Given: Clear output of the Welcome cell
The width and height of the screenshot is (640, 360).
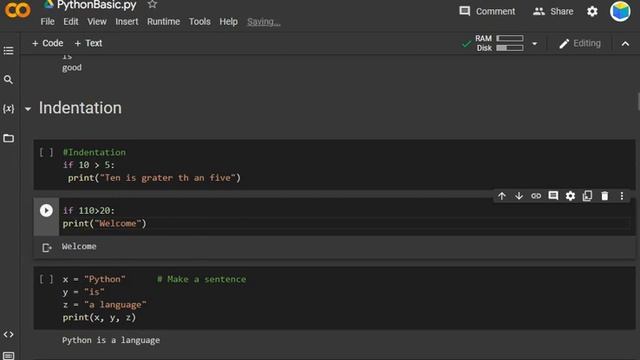Looking at the screenshot, I should click(47, 247).
